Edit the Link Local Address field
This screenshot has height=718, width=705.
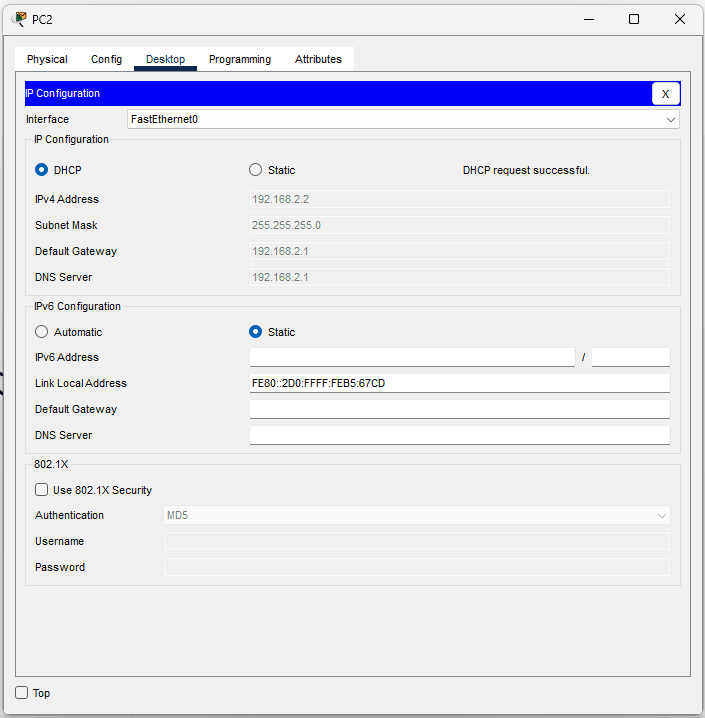click(459, 383)
